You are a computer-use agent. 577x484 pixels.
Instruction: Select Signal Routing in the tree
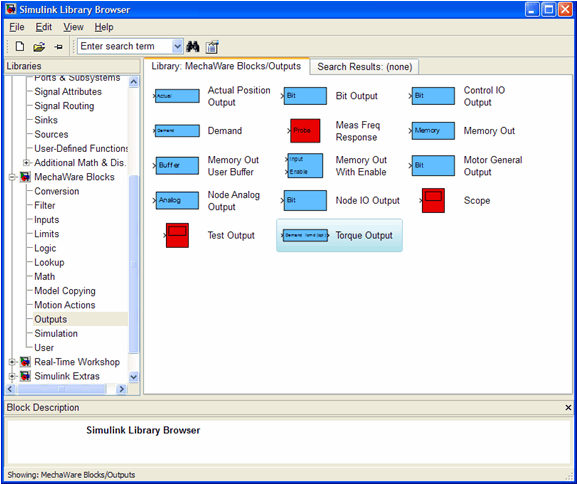(64, 106)
